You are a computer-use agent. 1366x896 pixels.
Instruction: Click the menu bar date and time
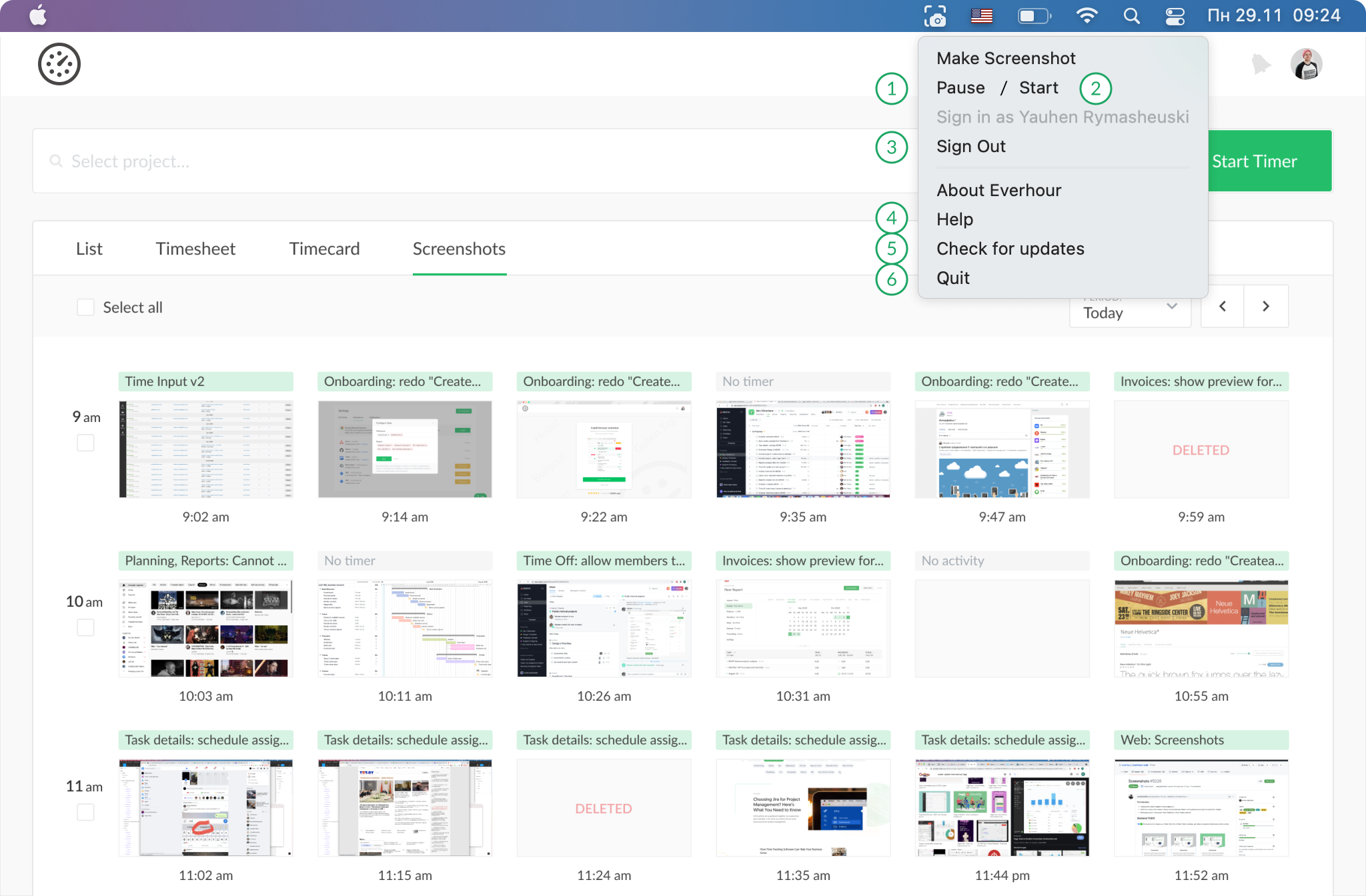pyautogui.click(x=1274, y=15)
